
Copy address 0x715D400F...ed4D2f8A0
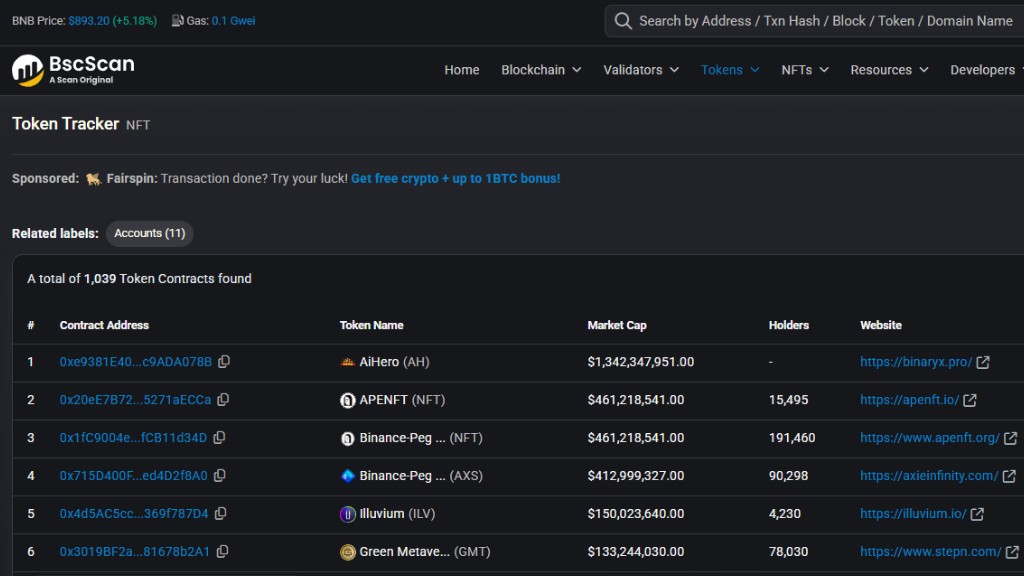point(220,475)
